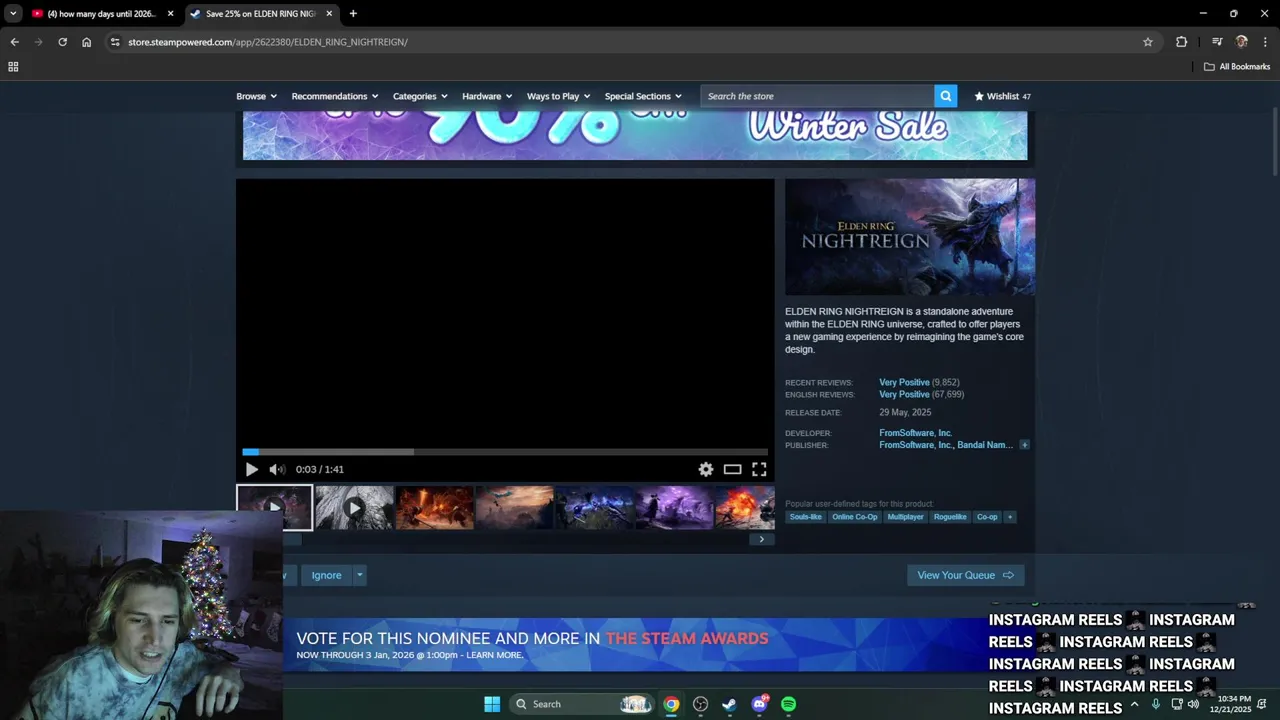
Task: Click View Your Queue button
Action: (x=965, y=575)
